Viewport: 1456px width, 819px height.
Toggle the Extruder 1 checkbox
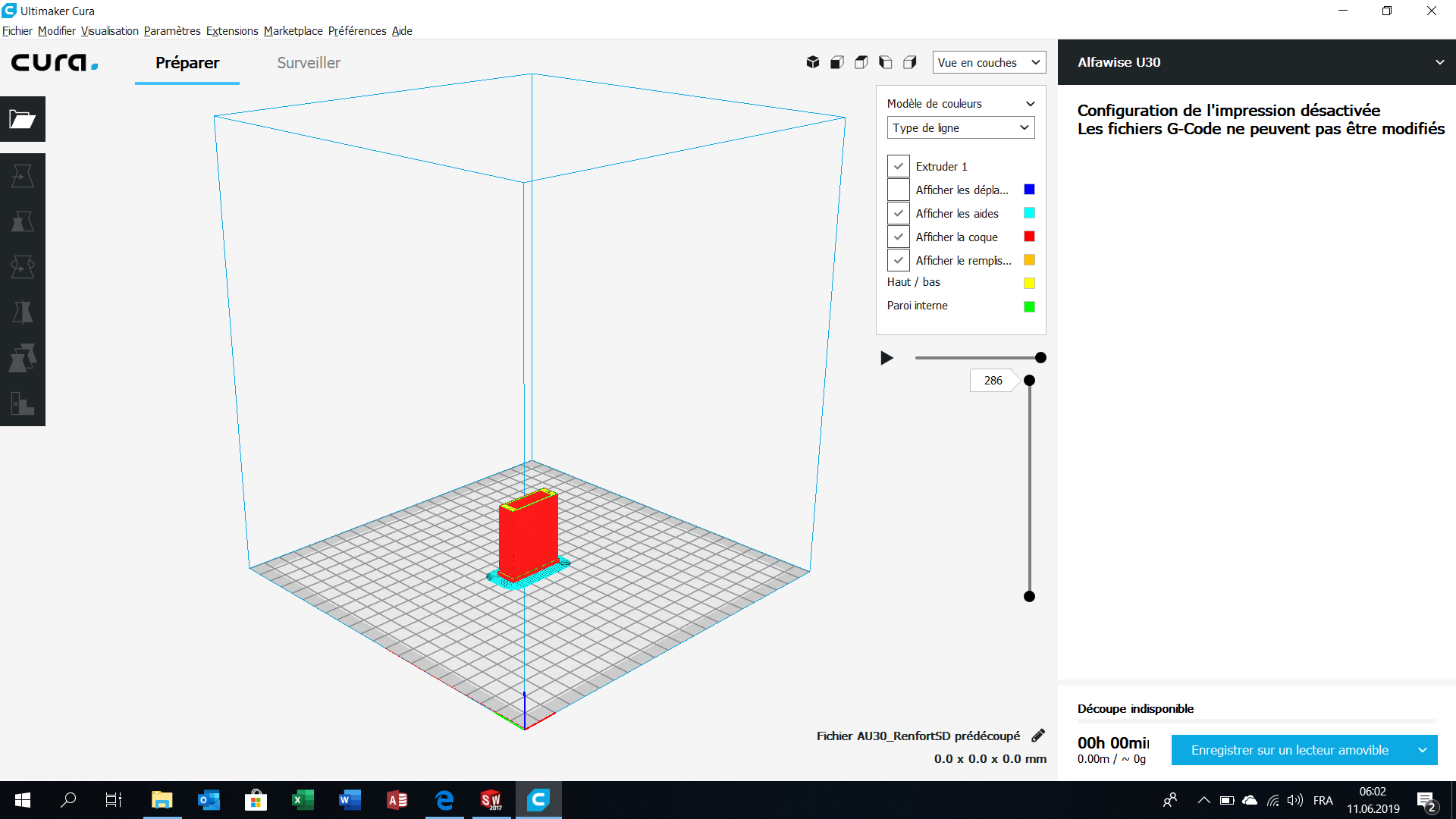pyautogui.click(x=899, y=166)
